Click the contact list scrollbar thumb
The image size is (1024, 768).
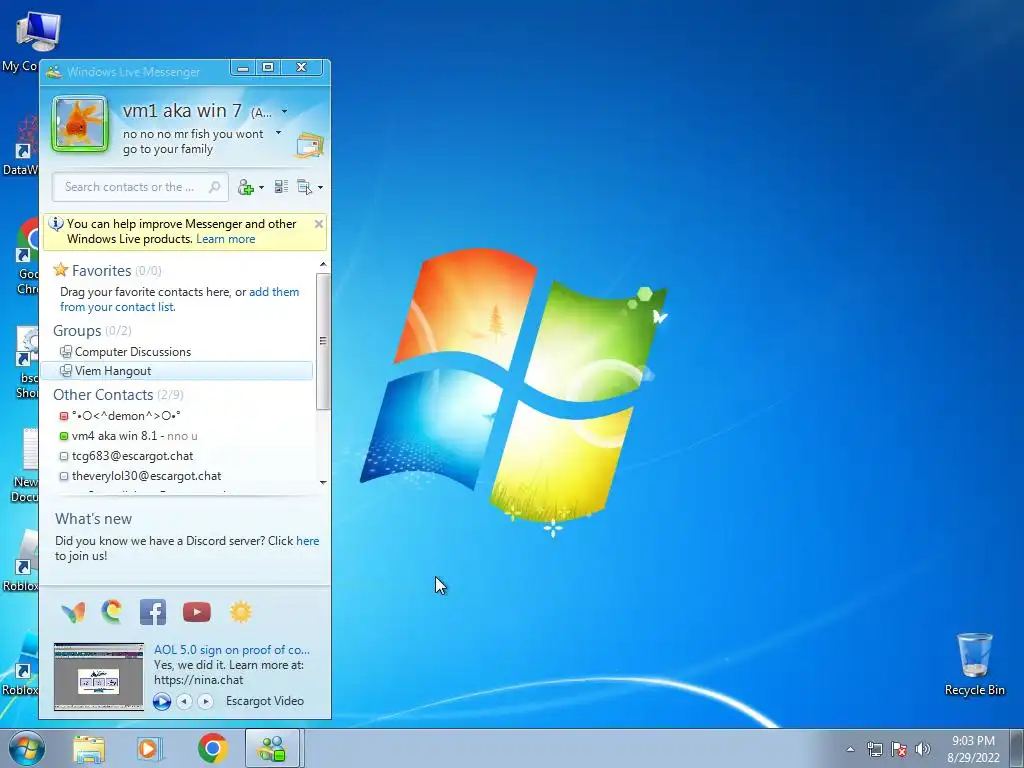323,341
